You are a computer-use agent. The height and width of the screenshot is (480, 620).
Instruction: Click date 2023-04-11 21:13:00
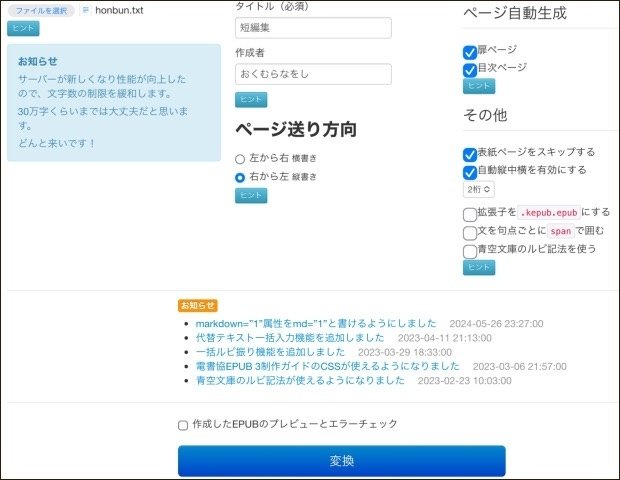pos(445,338)
